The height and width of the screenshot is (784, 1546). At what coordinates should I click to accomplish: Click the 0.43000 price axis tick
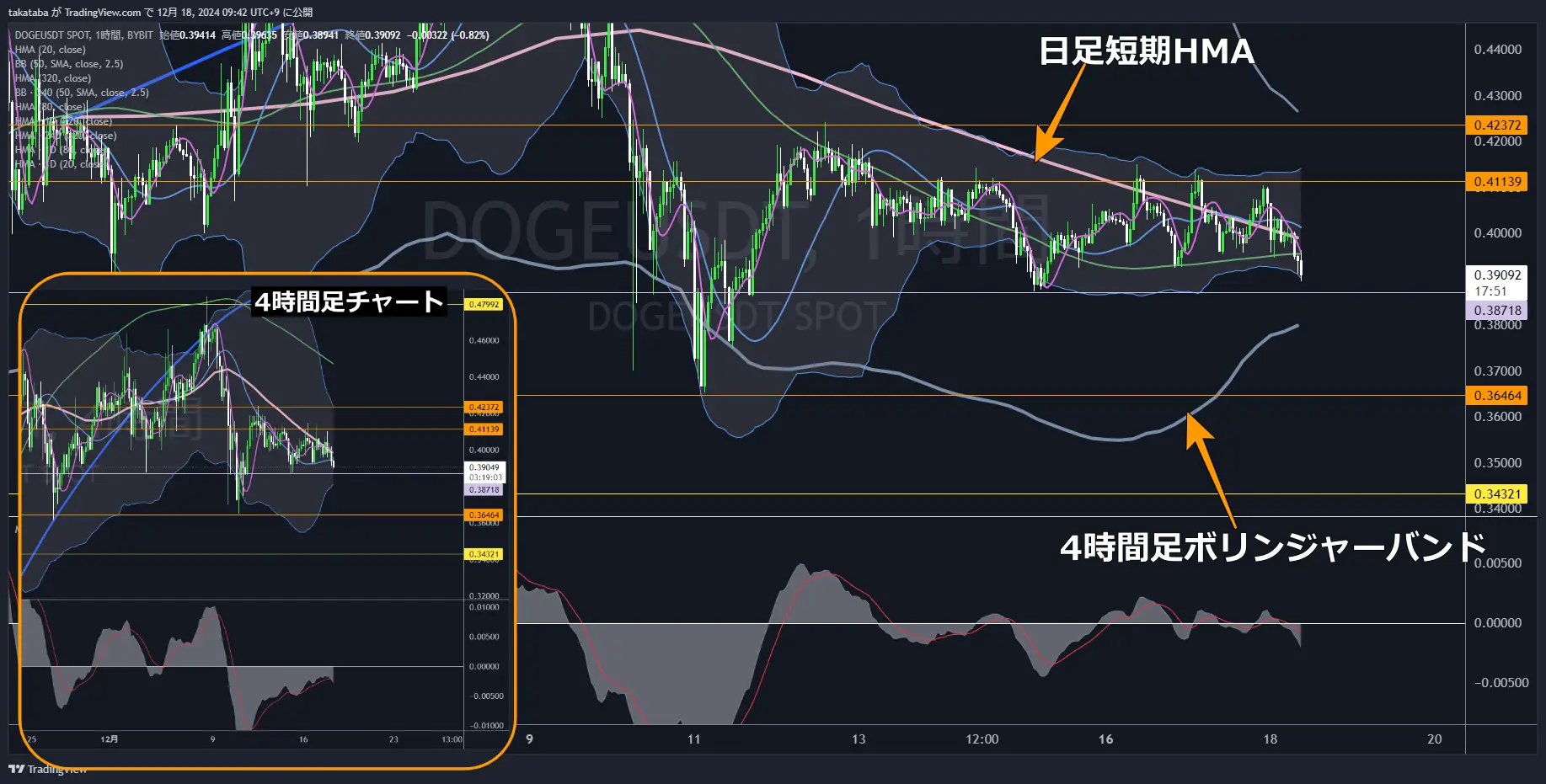click(1497, 96)
